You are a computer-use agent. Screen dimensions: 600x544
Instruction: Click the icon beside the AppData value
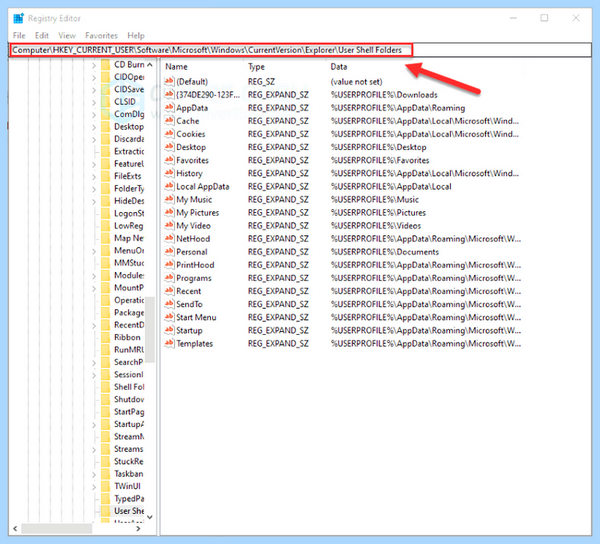169,107
